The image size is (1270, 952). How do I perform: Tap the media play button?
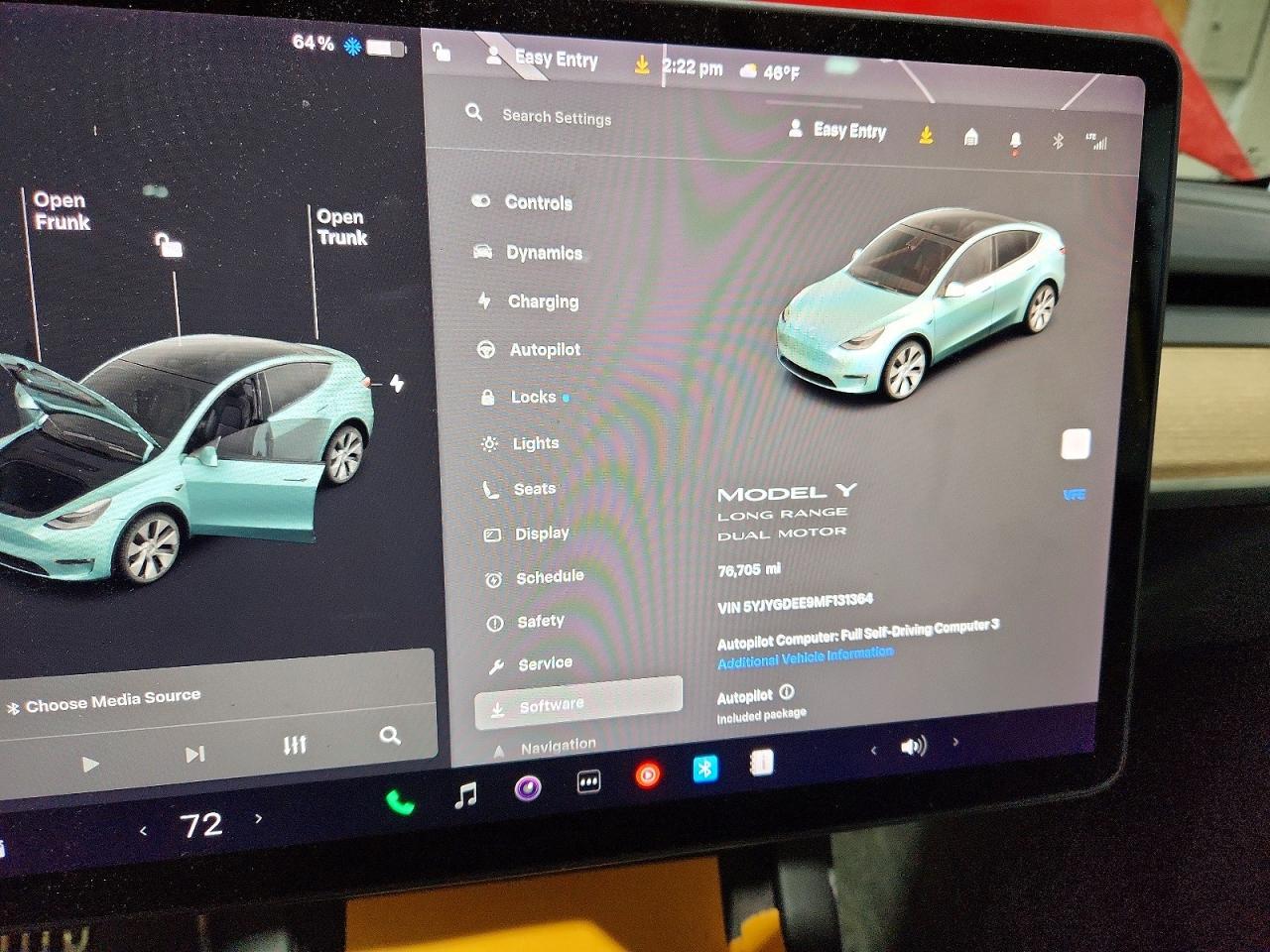tap(90, 764)
